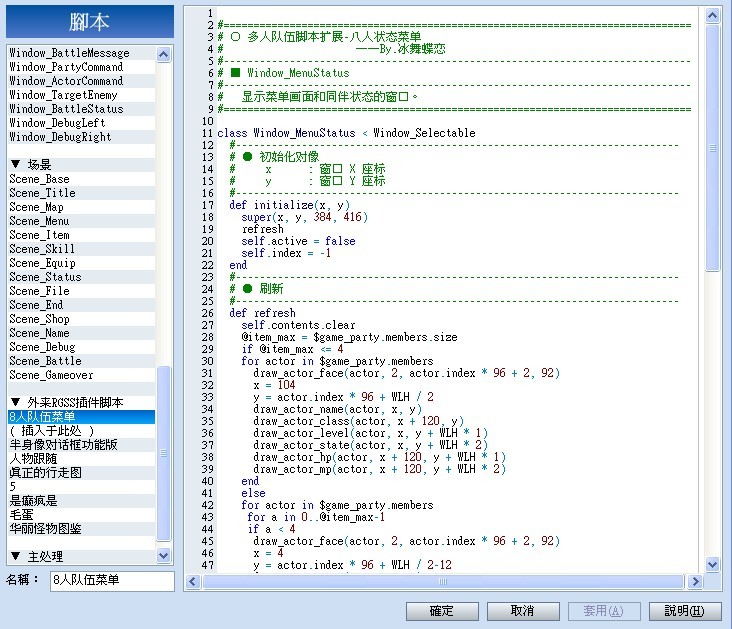The image size is (732, 629).
Task: Click line 43 for a in 0..@item_max-1
Action: [x=316, y=517]
